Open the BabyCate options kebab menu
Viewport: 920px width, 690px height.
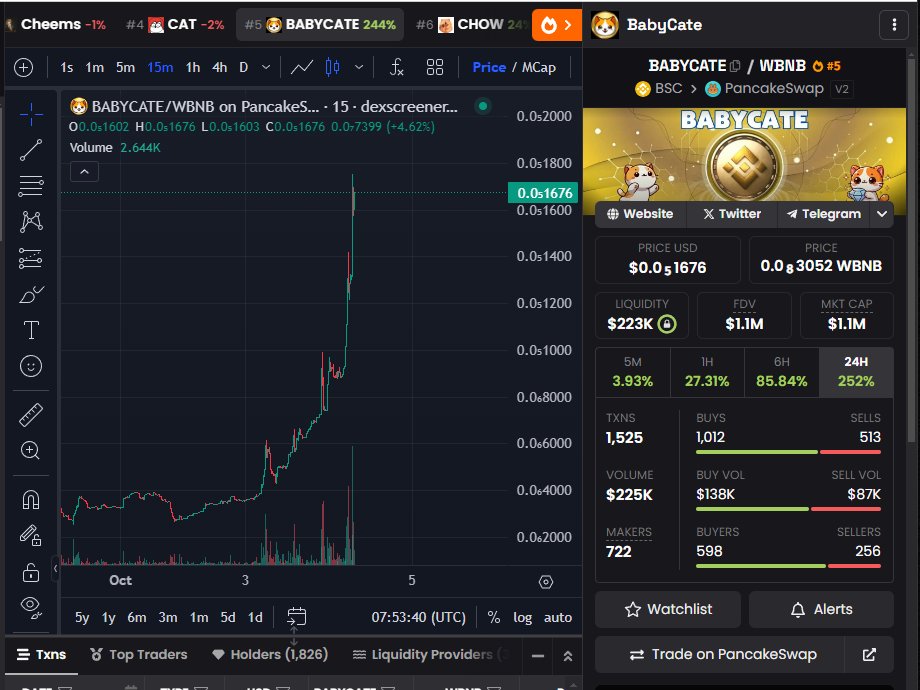click(x=894, y=25)
